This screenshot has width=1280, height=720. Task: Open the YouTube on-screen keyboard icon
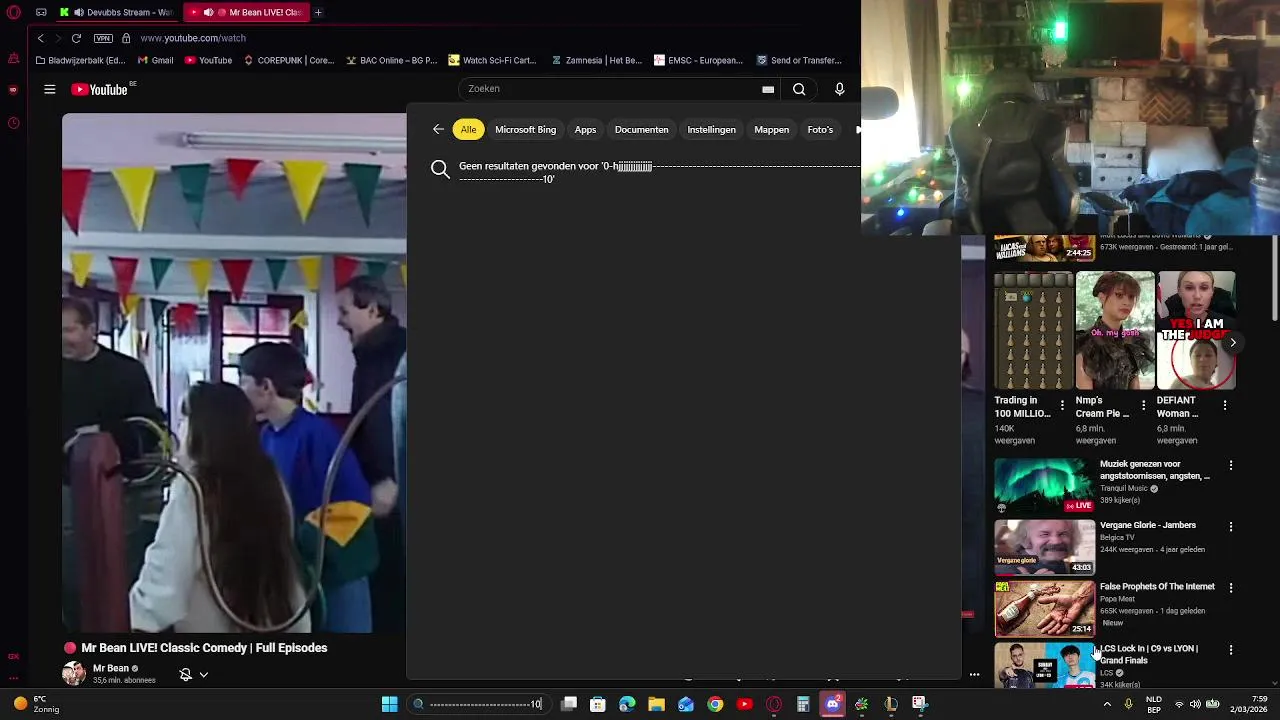(x=768, y=89)
